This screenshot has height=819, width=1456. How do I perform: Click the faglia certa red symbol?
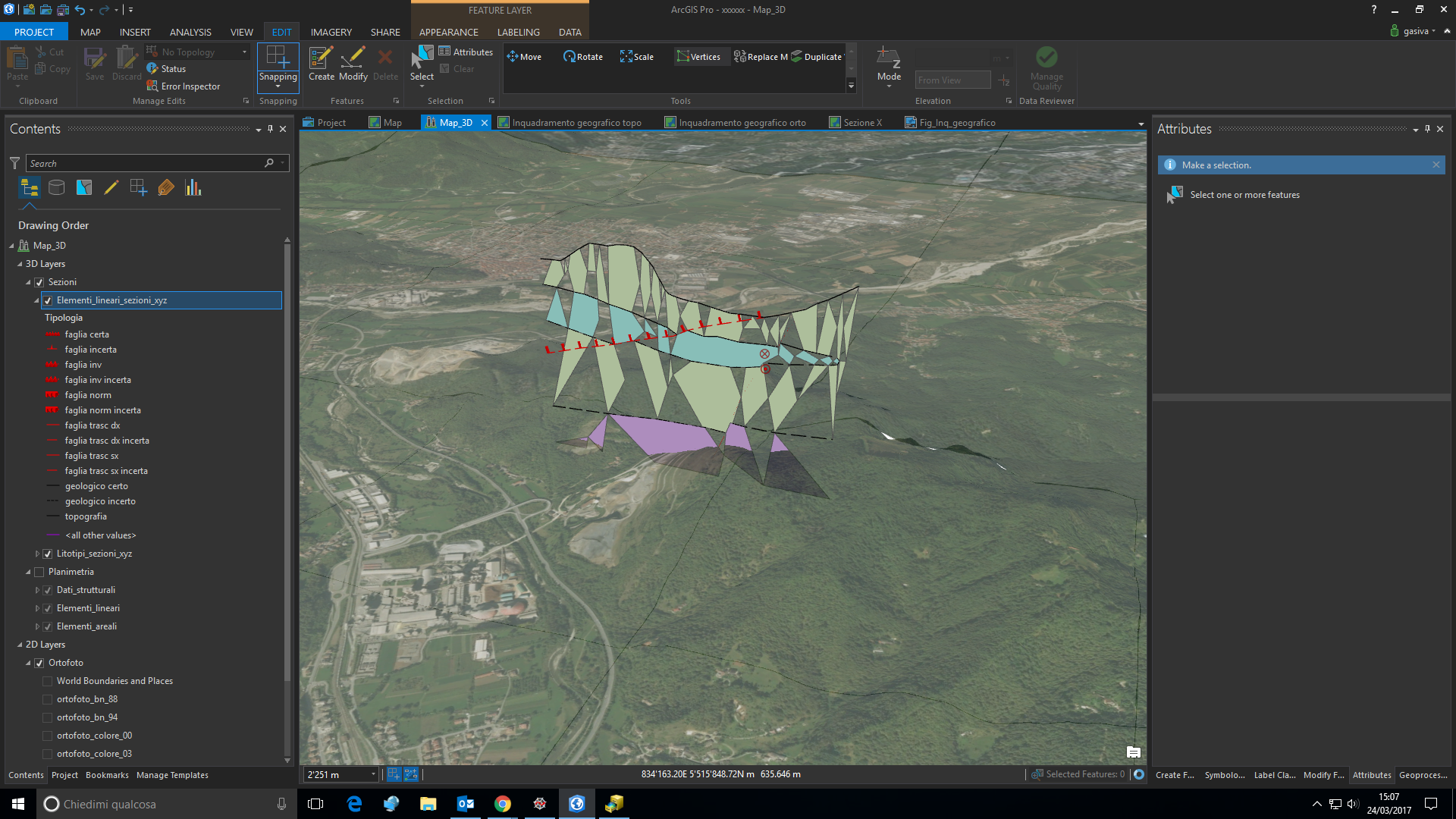point(52,334)
